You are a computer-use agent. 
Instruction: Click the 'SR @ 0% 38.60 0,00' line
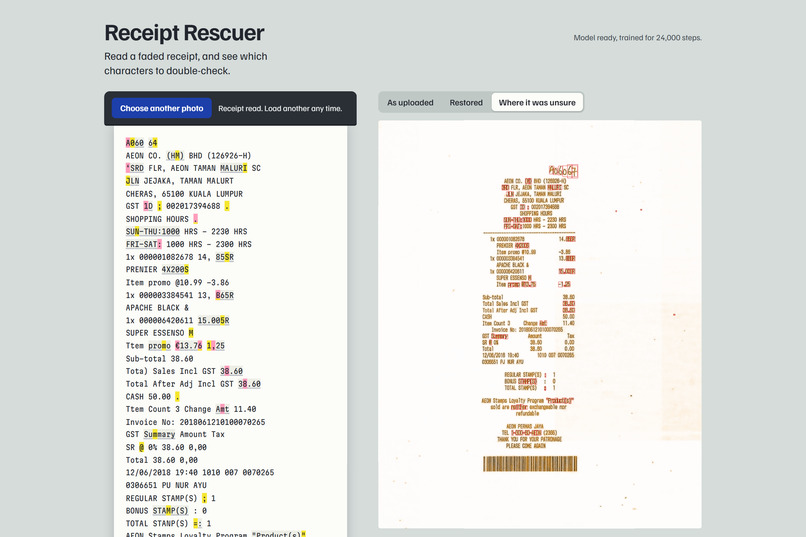pyautogui.click(x=166, y=447)
